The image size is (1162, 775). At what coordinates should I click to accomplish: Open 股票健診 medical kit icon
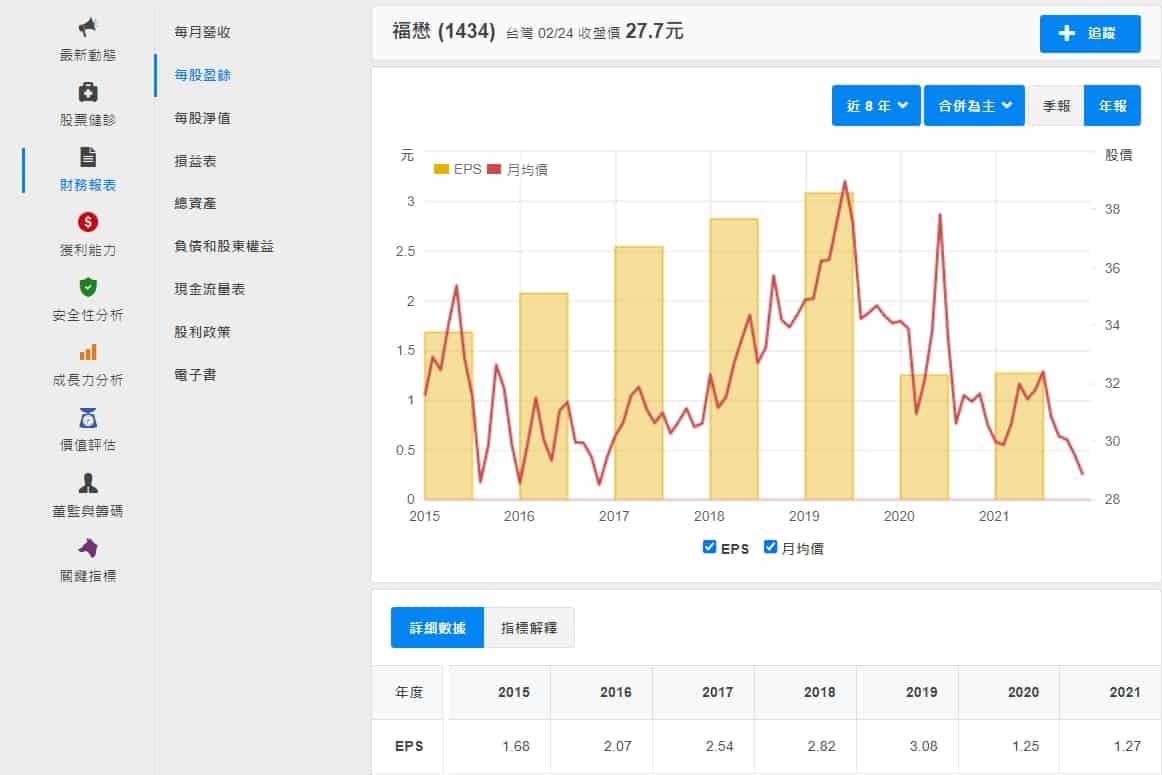tap(88, 92)
